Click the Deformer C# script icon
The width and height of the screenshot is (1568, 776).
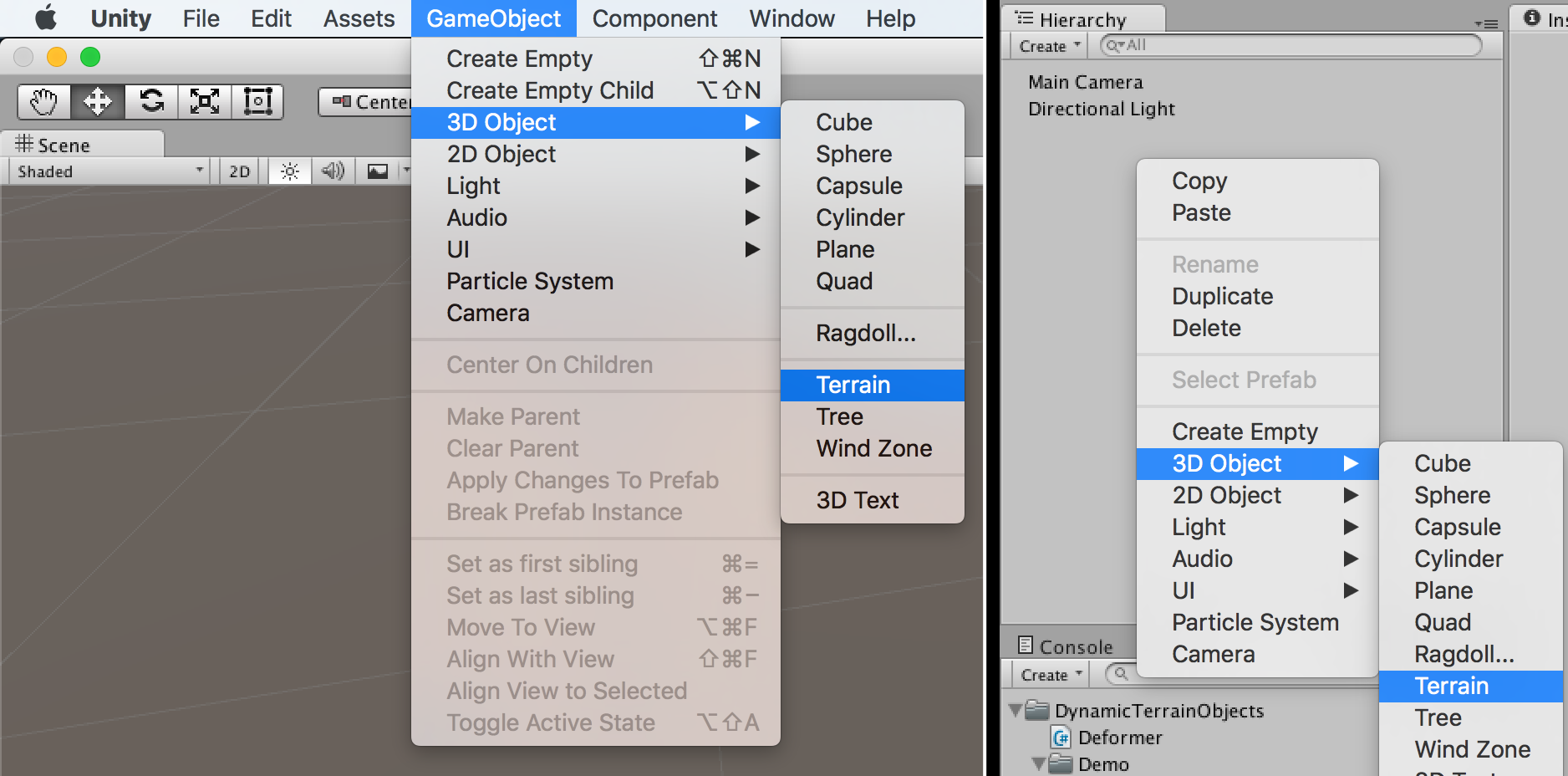1061,738
